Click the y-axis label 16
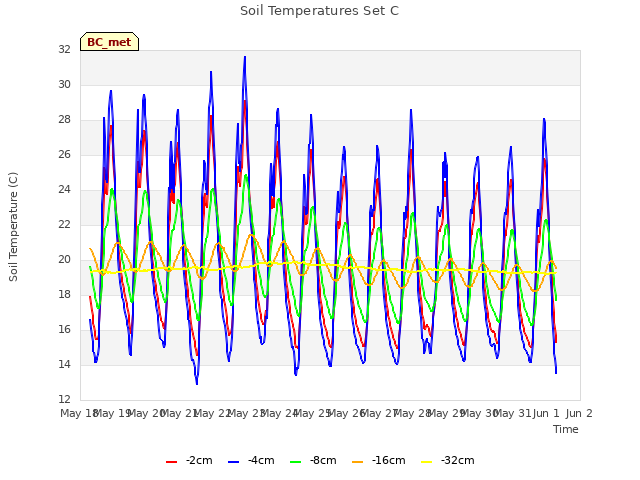640x480 pixels. [x=64, y=329]
